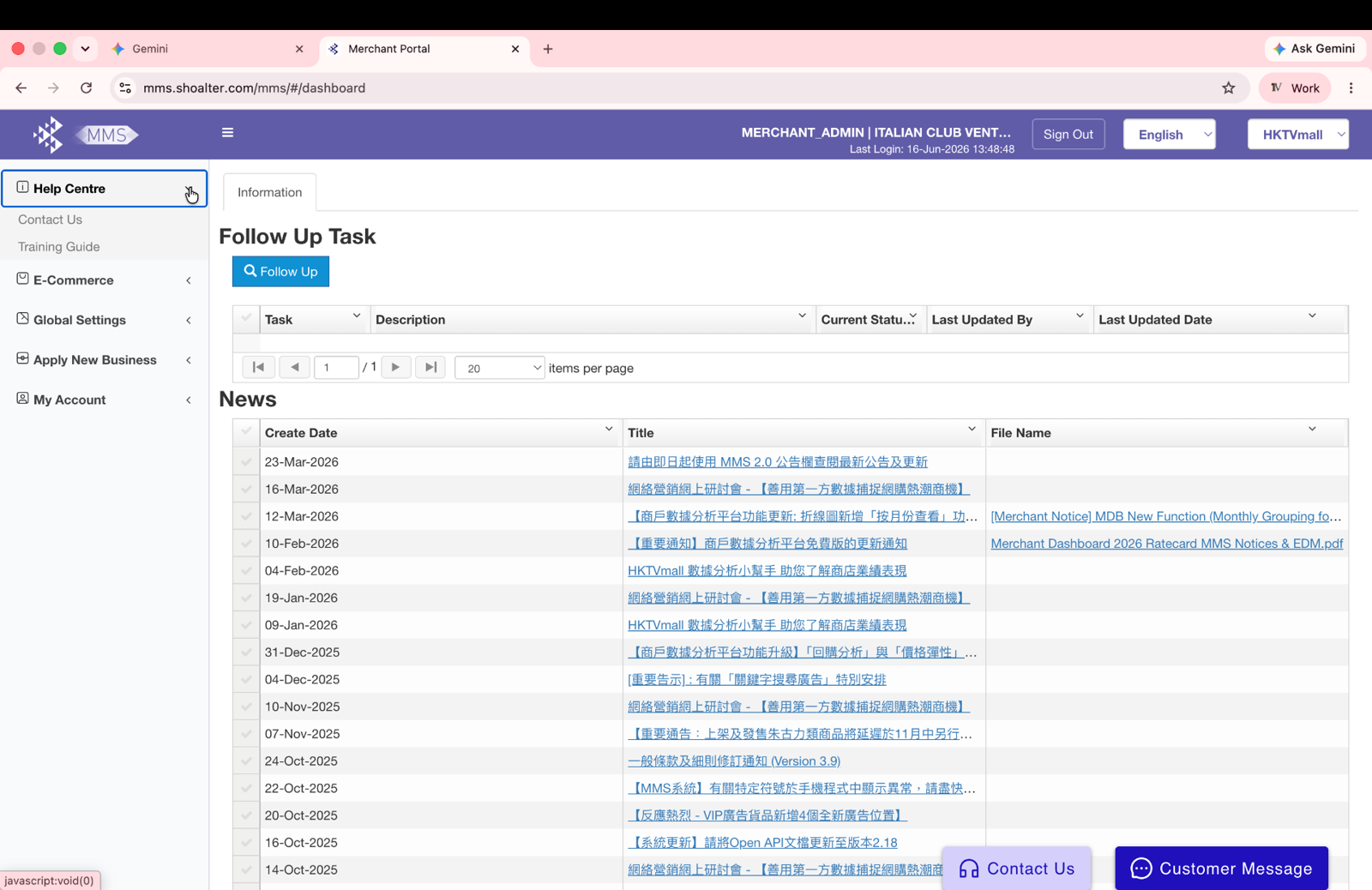Check the 04-Feb-2026 news row
Image resolution: width=1372 pixels, height=890 pixels.
(x=246, y=570)
